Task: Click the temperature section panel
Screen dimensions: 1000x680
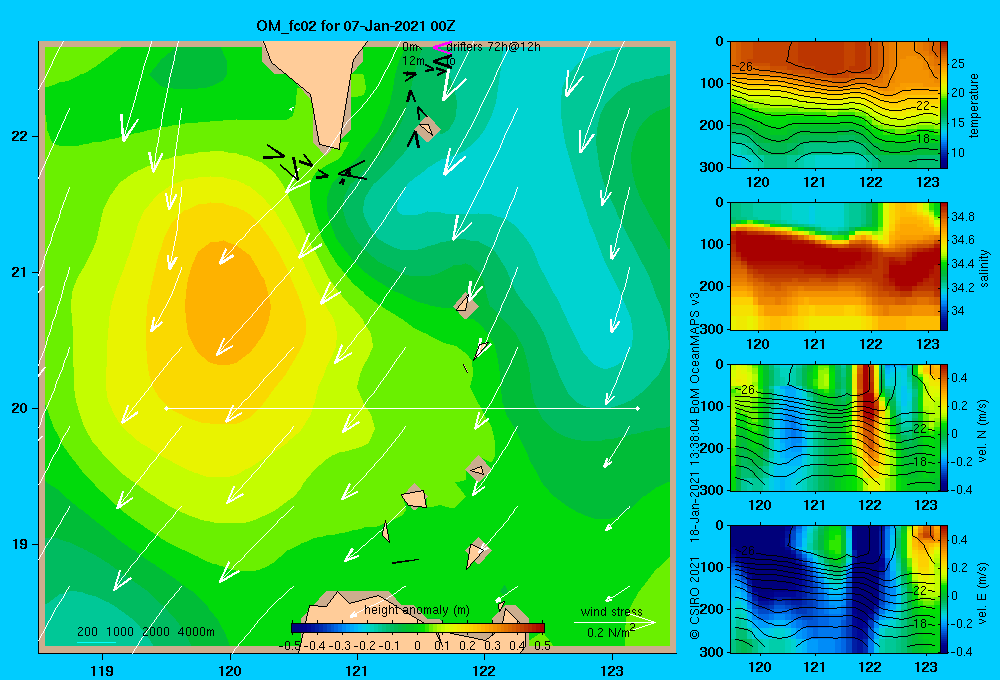Action: 834,105
